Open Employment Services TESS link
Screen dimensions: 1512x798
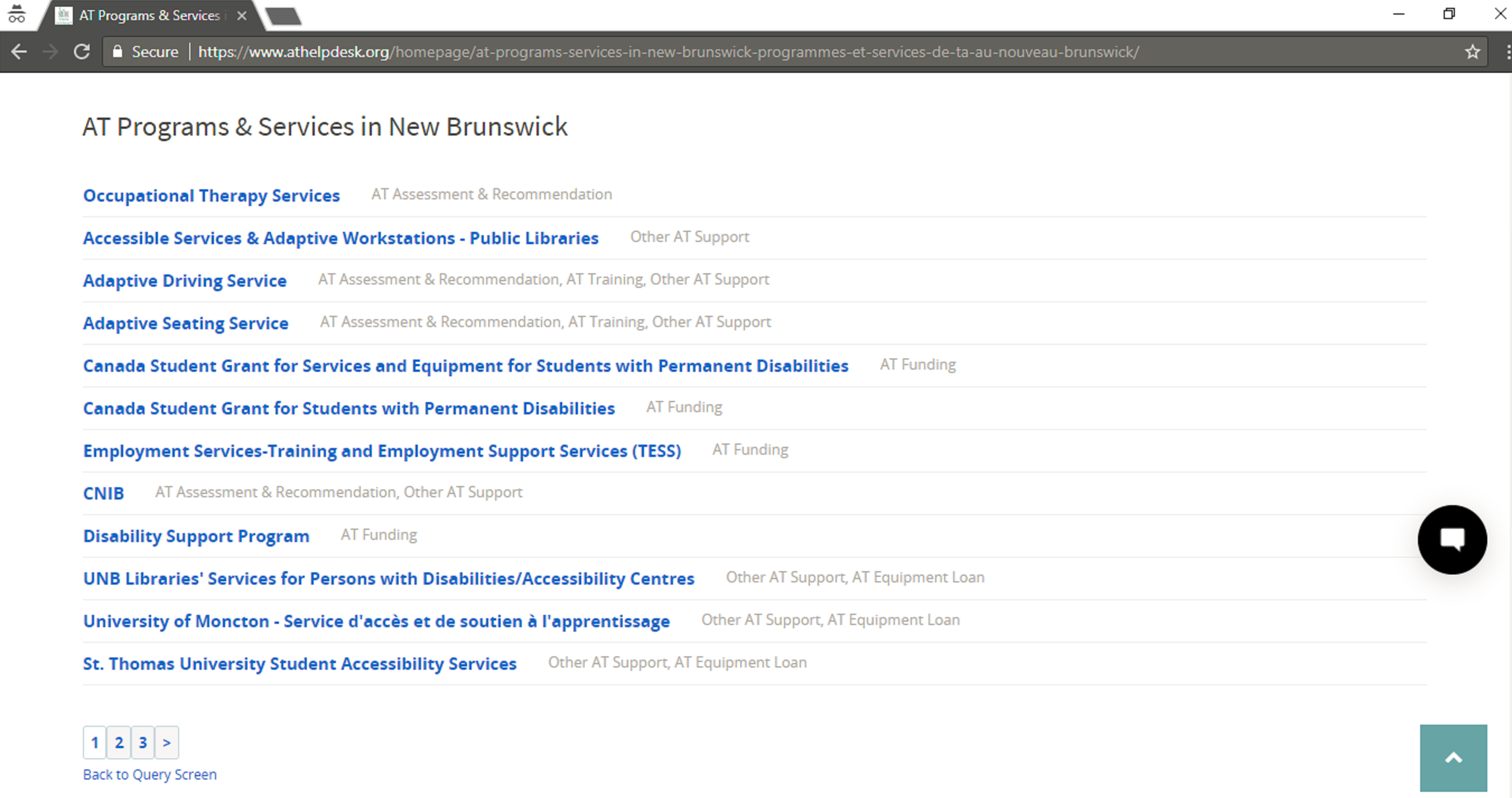[x=382, y=451]
